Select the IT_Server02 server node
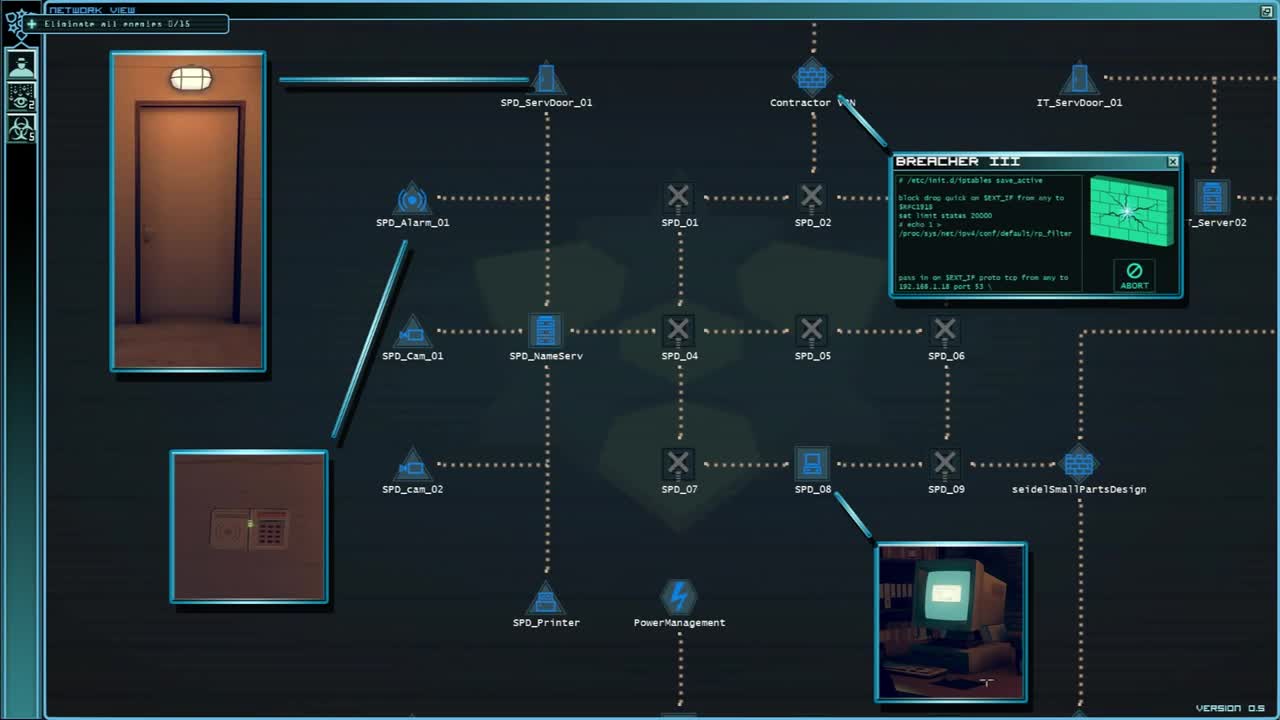 pos(1213,197)
